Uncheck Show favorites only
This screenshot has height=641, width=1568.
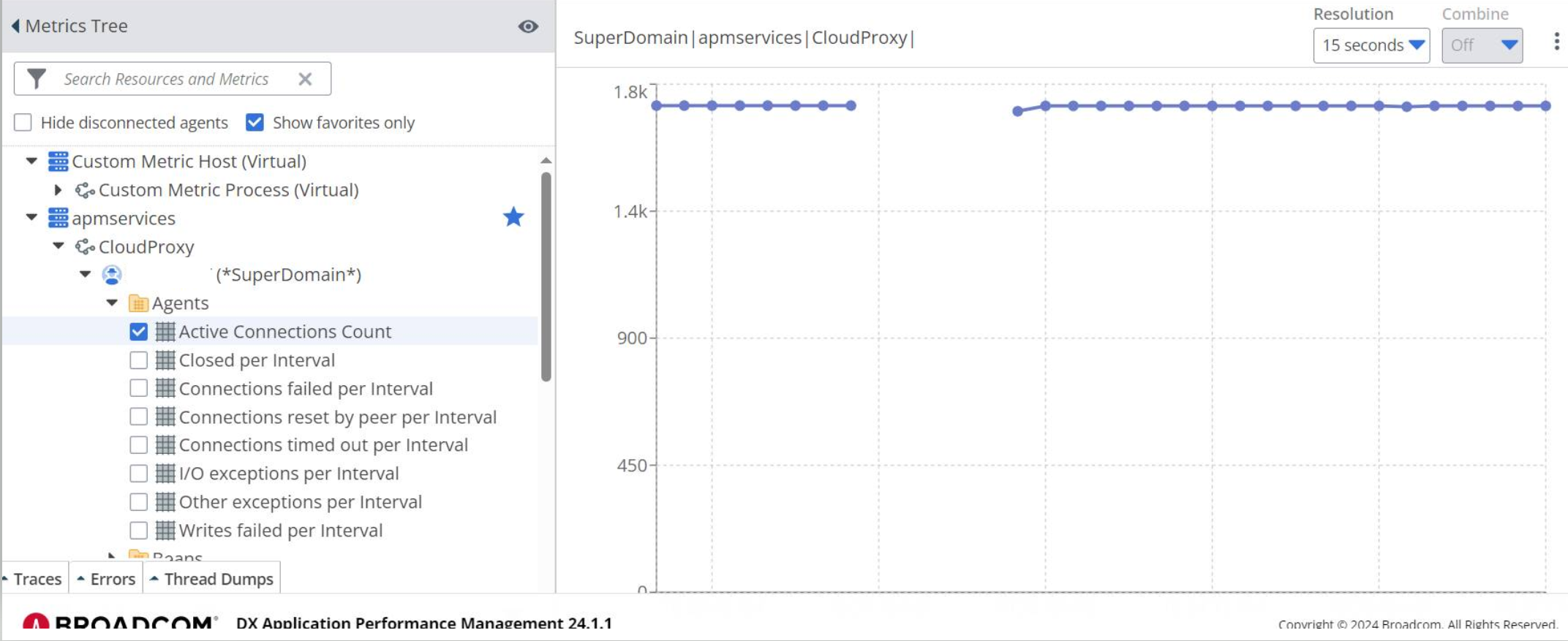pos(255,122)
